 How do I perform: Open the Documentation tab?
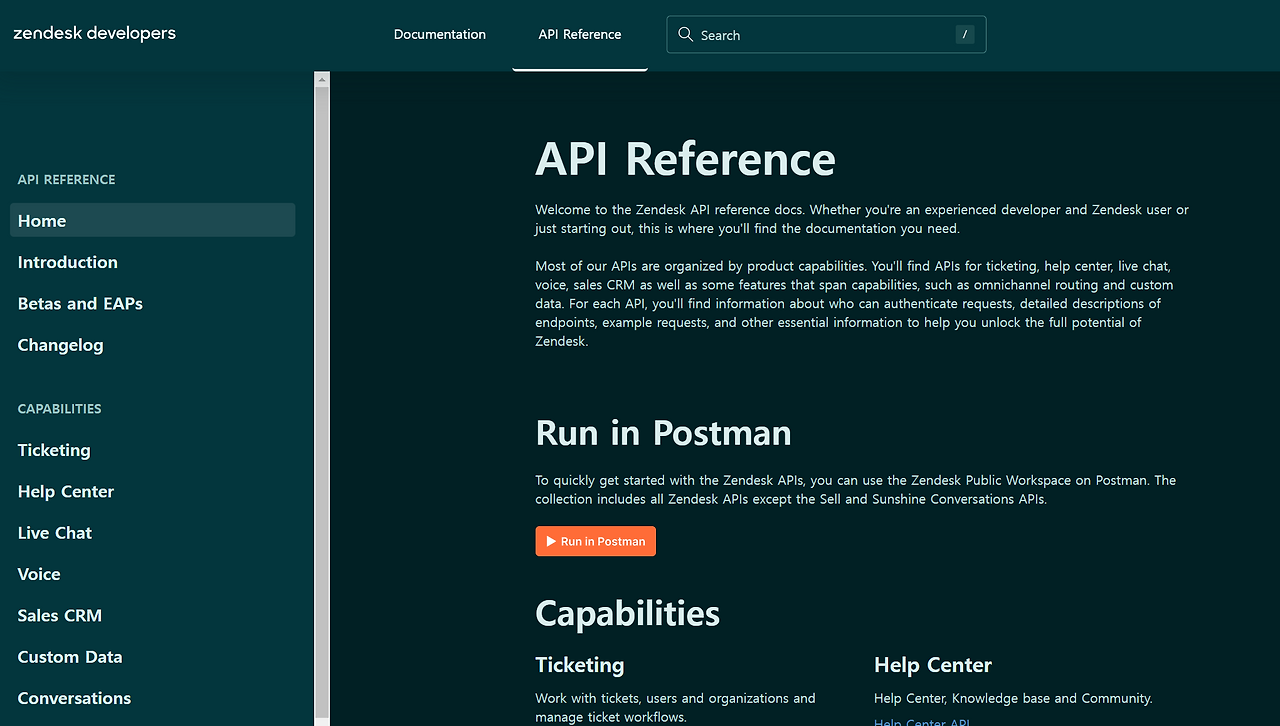click(x=440, y=34)
